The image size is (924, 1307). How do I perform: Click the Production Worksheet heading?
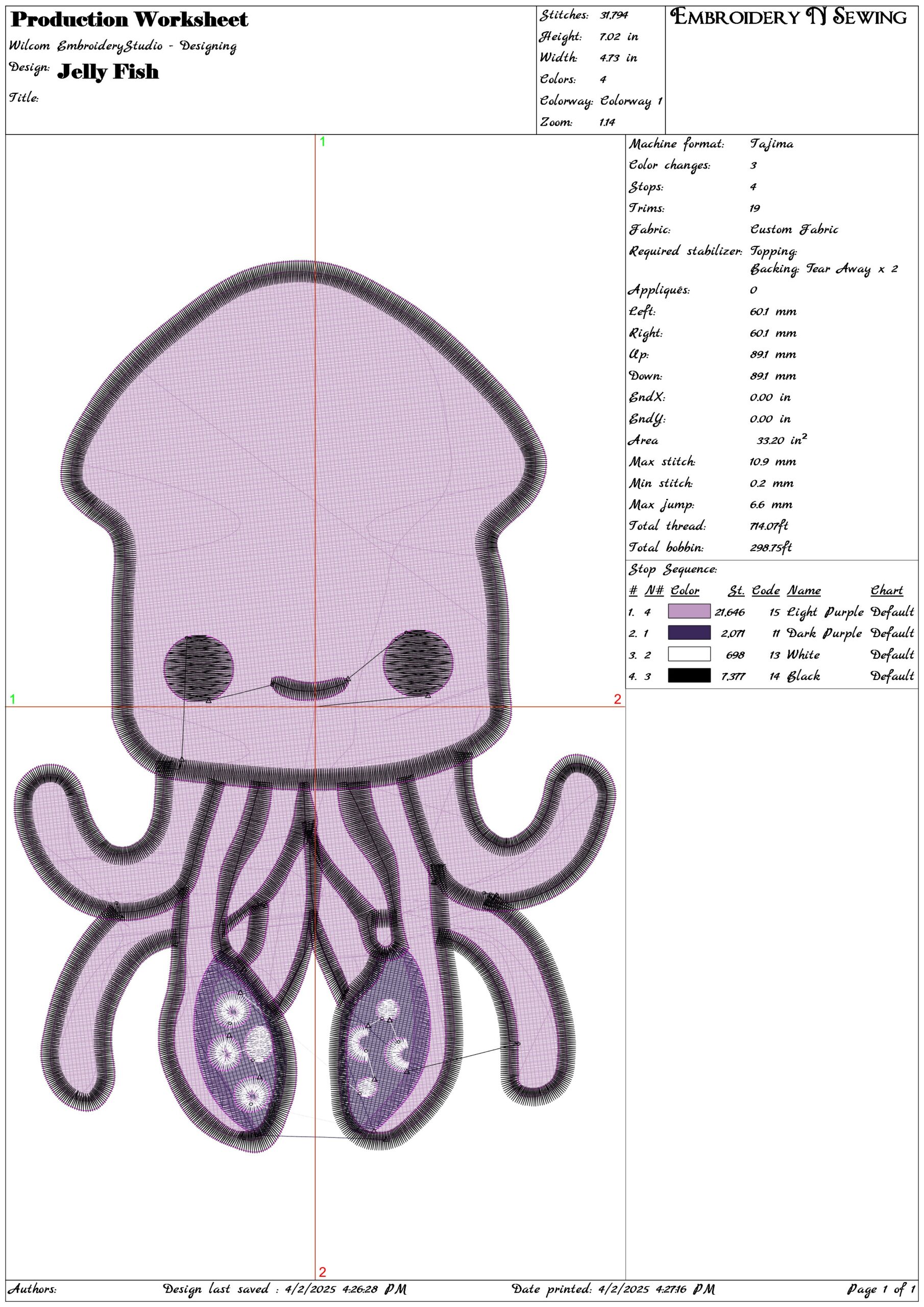tap(130, 20)
